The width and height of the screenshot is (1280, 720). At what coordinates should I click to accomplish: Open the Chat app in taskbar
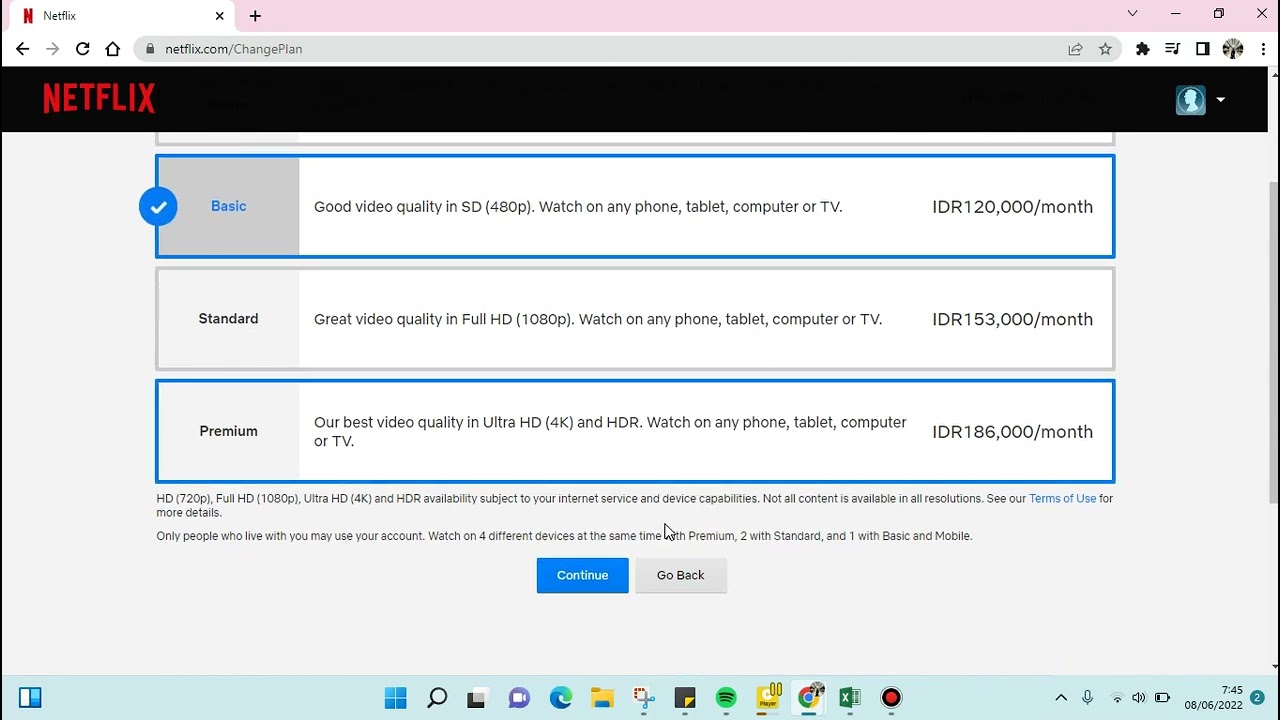pos(519,698)
